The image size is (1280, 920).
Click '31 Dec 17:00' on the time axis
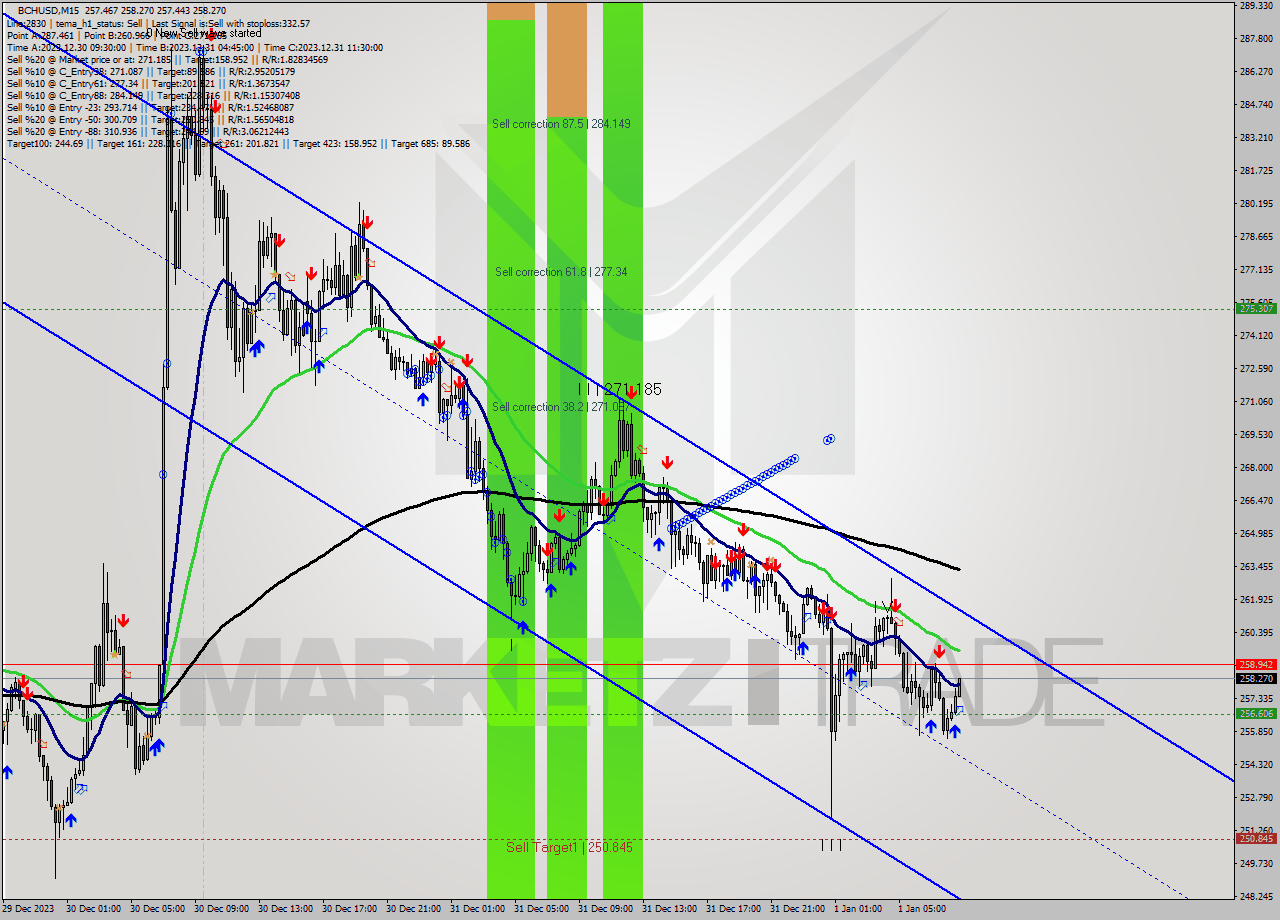click(x=733, y=909)
